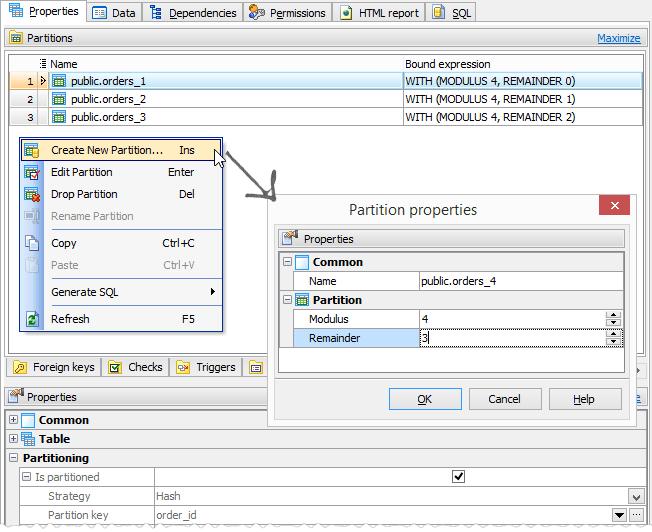Click the Partition key ellipsis button
Image resolution: width=652 pixels, height=532 pixels.
(636, 515)
